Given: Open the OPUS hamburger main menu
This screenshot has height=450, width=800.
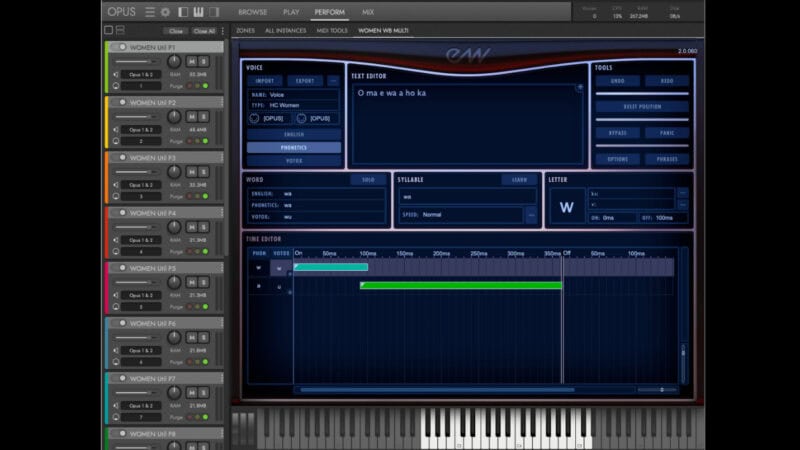Looking at the screenshot, I should (x=150, y=12).
